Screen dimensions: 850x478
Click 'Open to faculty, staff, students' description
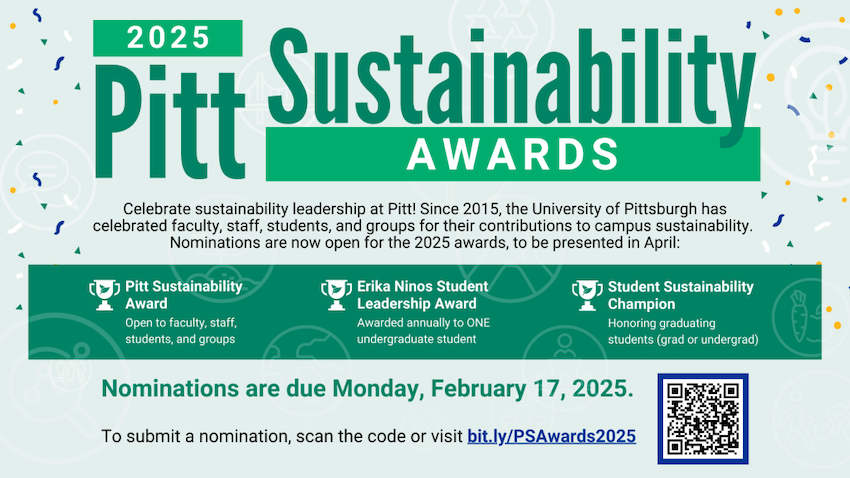180,331
